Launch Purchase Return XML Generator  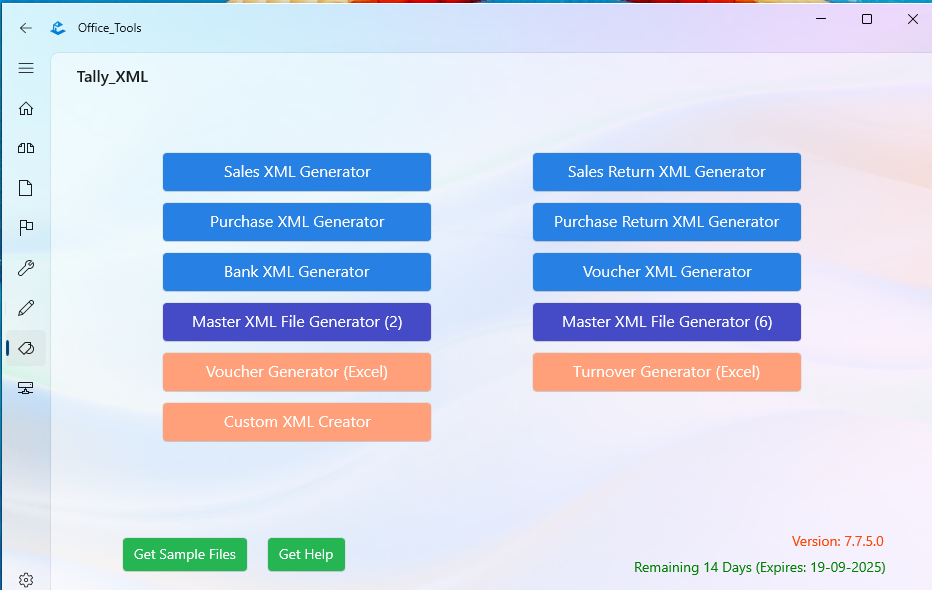[x=666, y=222]
